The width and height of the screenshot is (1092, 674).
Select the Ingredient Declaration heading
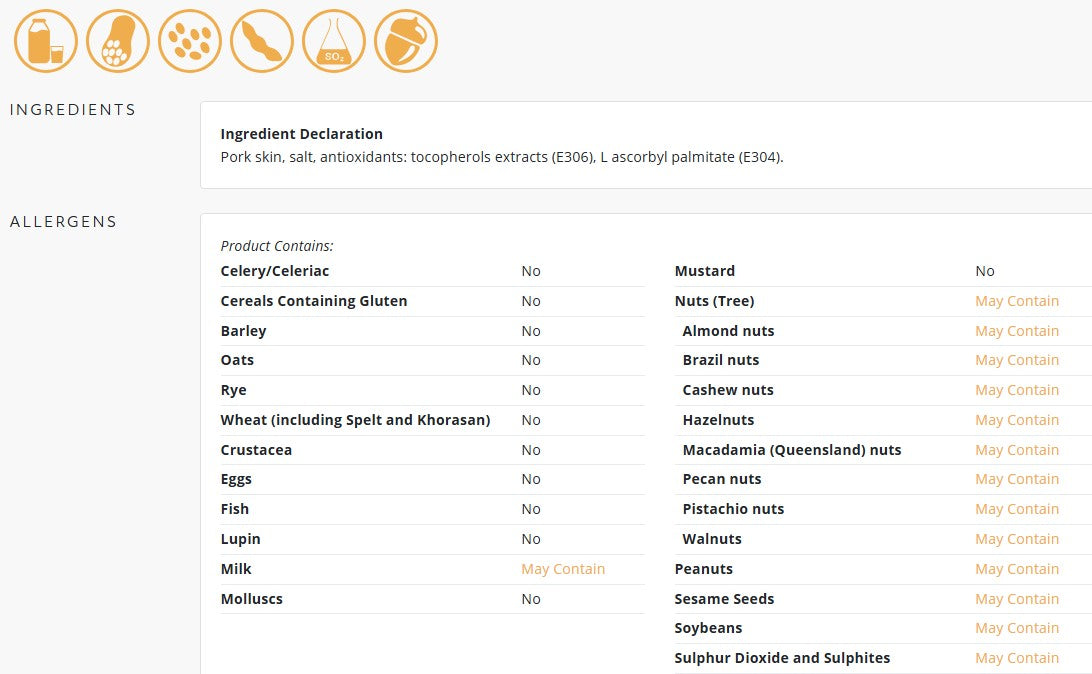point(302,134)
